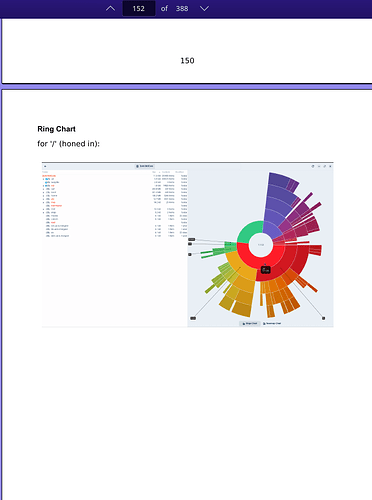372x500 pixels.
Task: Click the black tooltip on red ring
Action: pos(265,270)
